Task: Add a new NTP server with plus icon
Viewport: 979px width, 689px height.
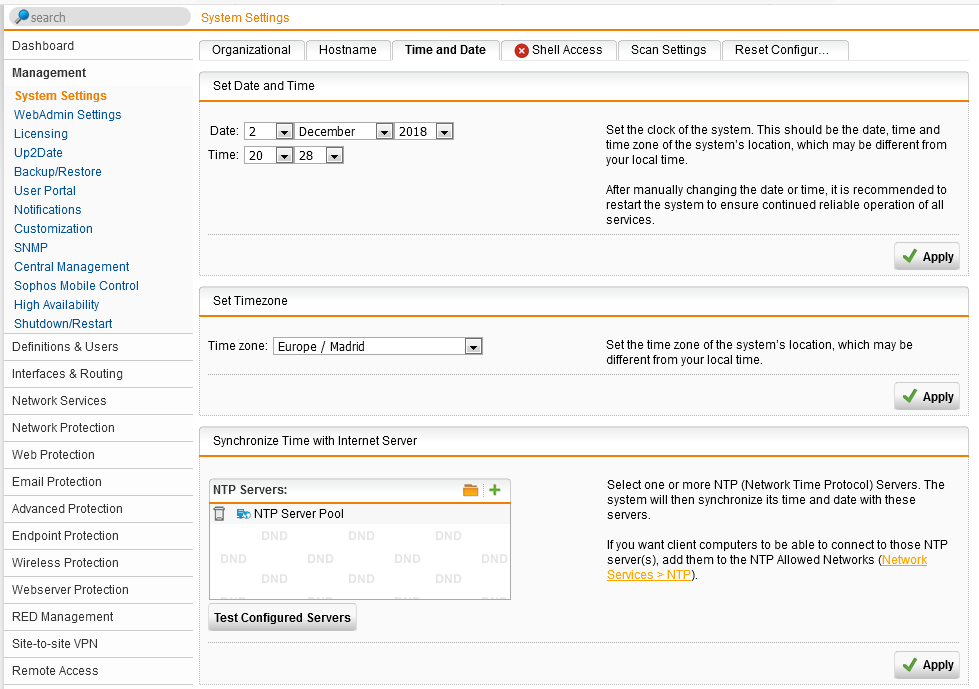Action: pos(494,490)
